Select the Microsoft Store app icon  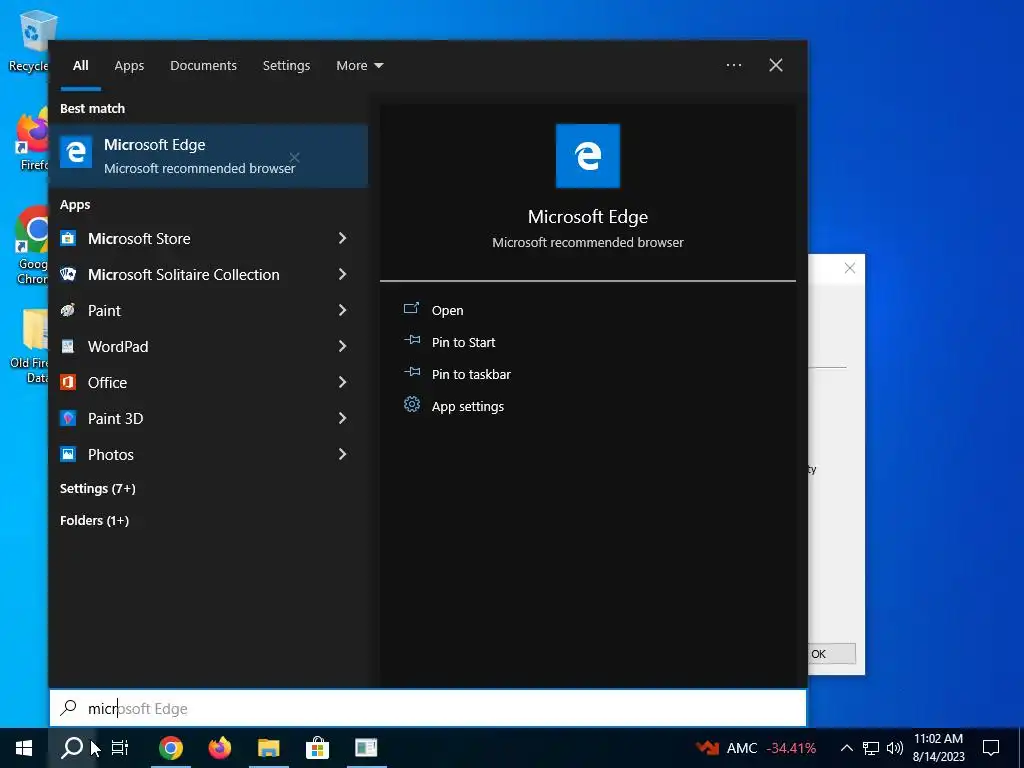pos(68,238)
